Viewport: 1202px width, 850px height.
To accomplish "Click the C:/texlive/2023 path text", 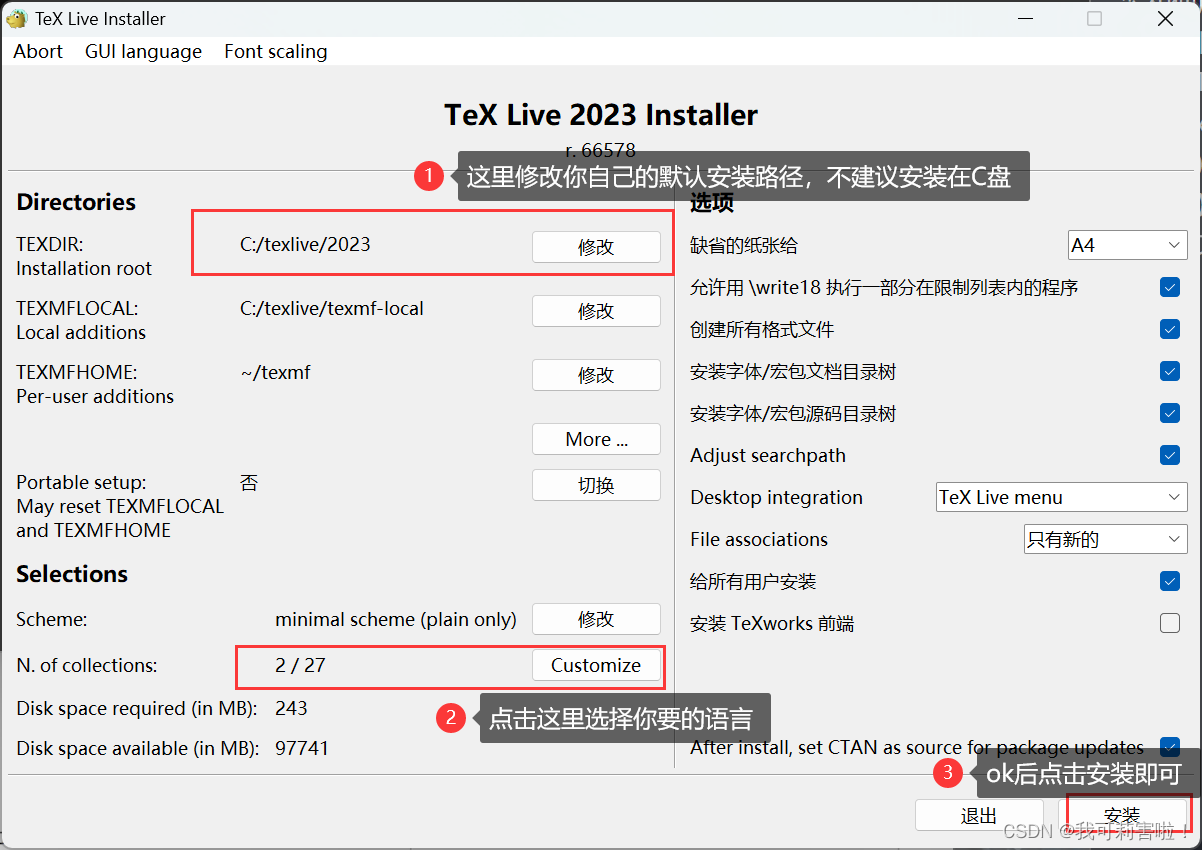I will (305, 244).
